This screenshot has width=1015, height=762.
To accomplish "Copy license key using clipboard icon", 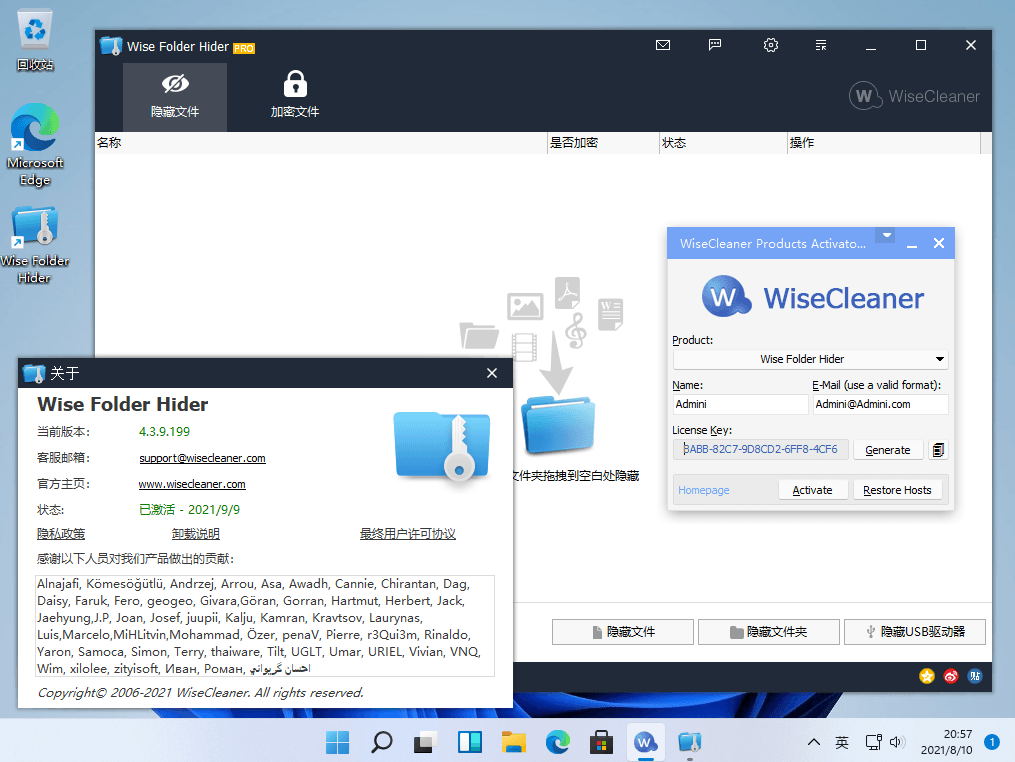I will pos(938,450).
